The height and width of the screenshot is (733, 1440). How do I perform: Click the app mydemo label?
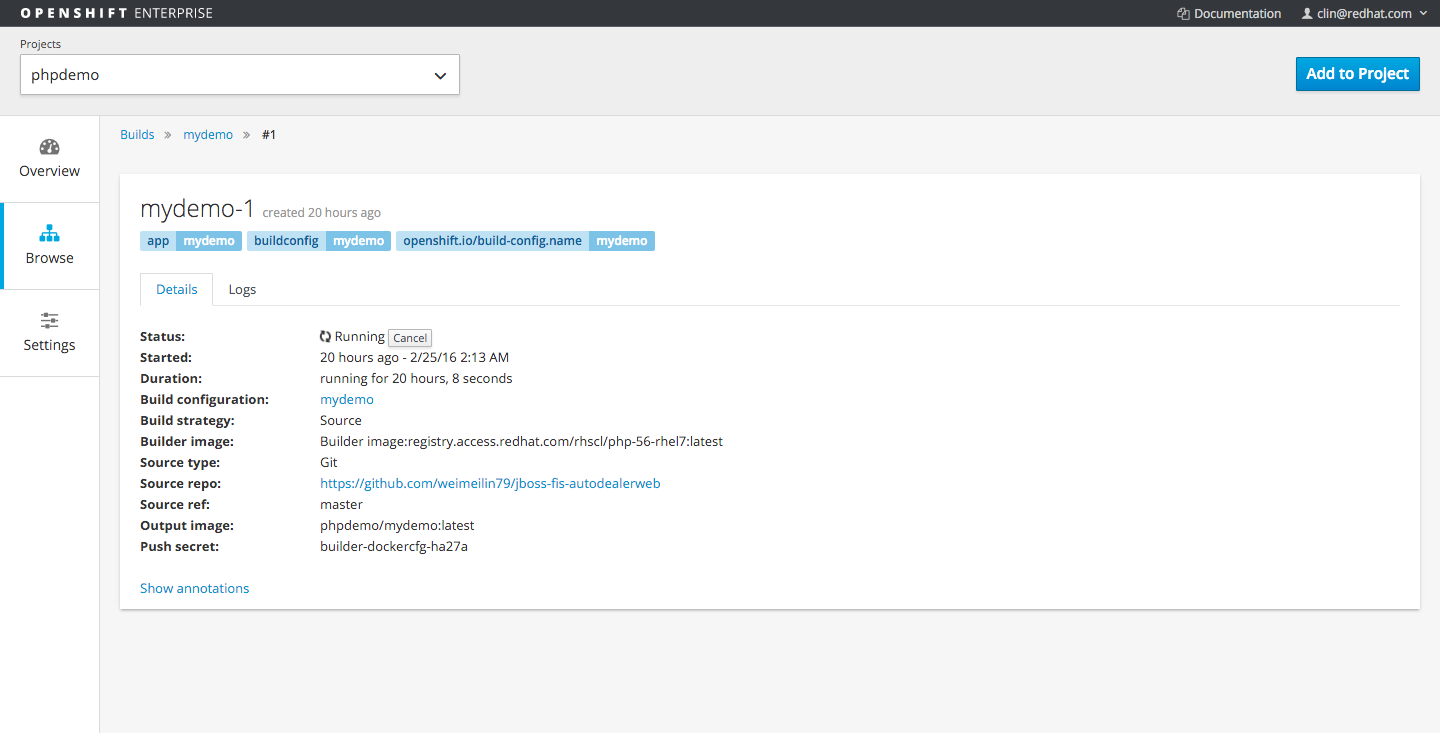click(191, 241)
